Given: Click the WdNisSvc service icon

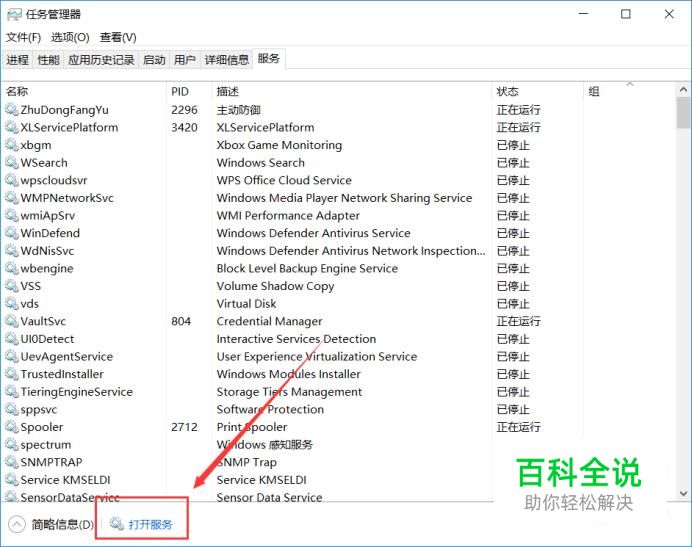Looking at the screenshot, I should [x=11, y=250].
